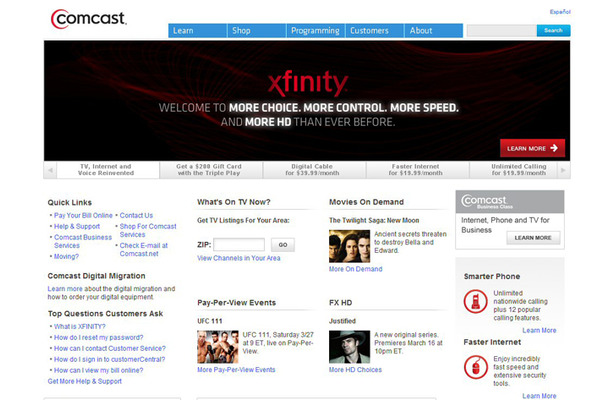Click the GO button next to ZIP
610x400 pixels.
point(283,245)
